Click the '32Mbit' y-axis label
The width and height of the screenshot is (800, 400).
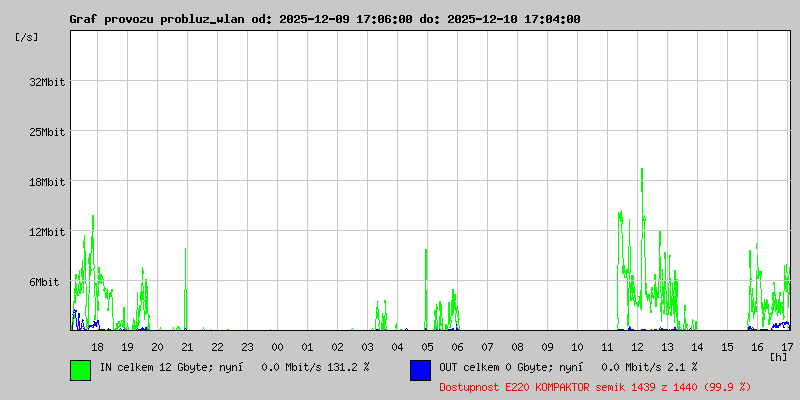tap(47, 82)
